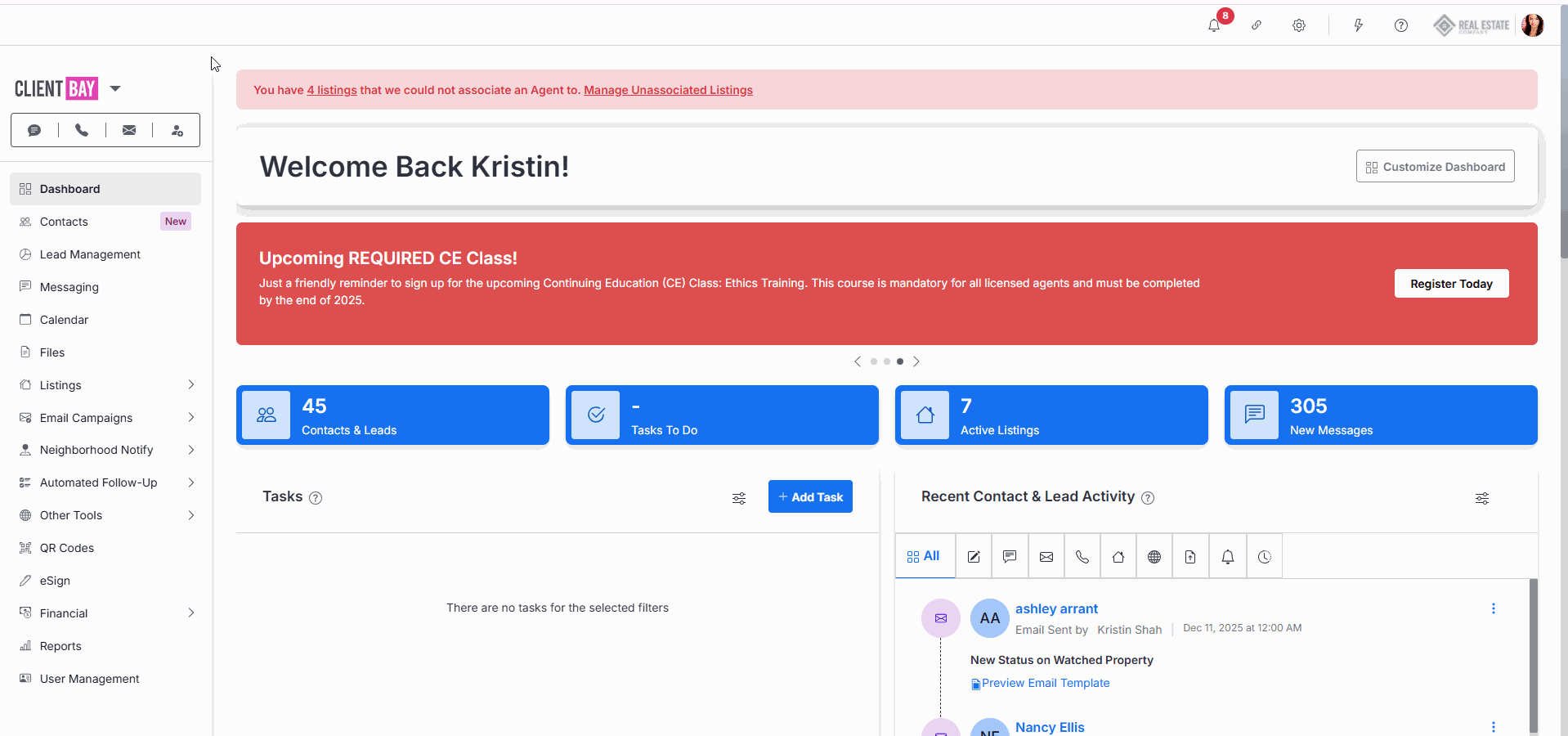Viewport: 1568px width, 736px height.
Task: Open Lead Management in sidebar
Action: (90, 254)
